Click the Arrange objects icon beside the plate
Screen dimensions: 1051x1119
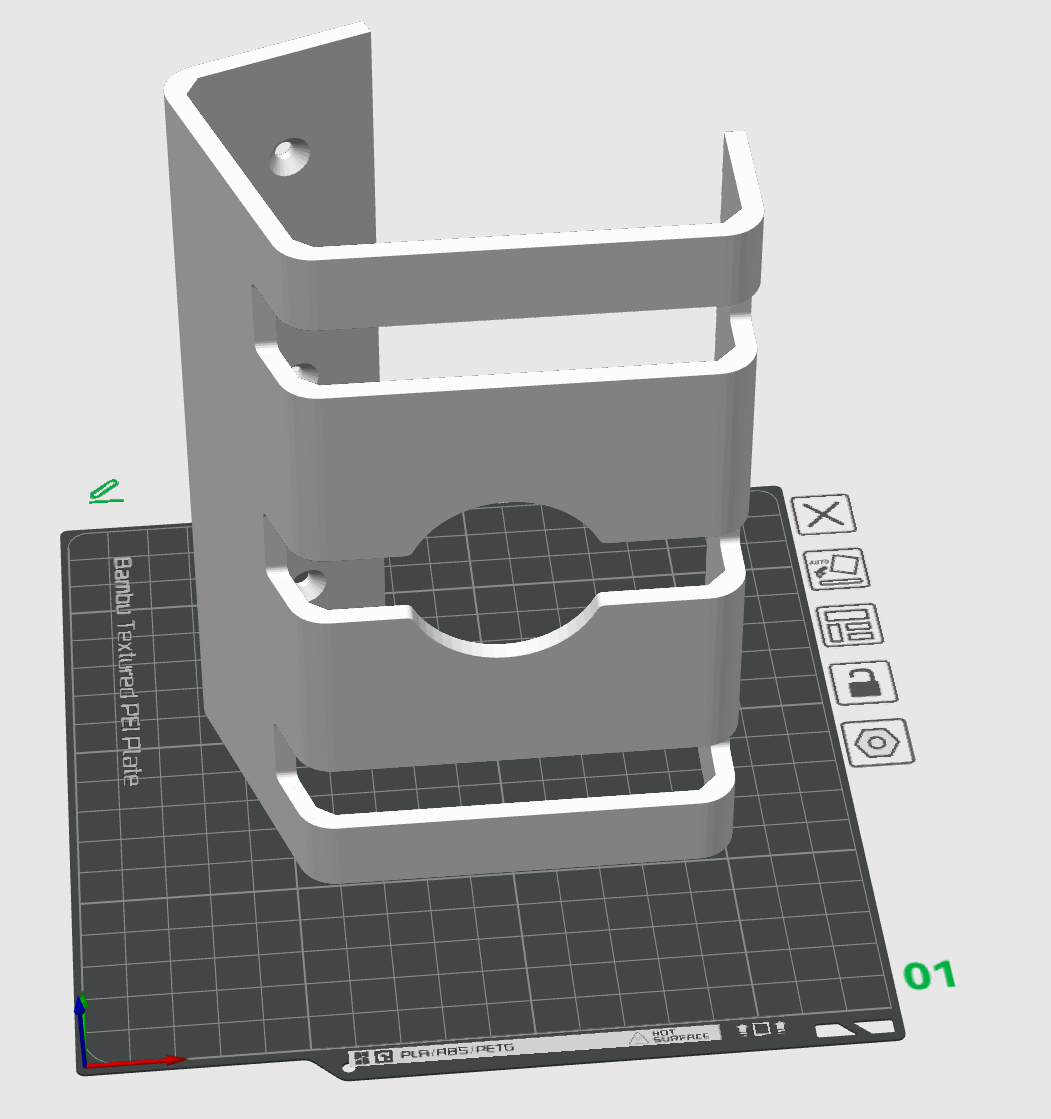pyautogui.click(x=849, y=625)
